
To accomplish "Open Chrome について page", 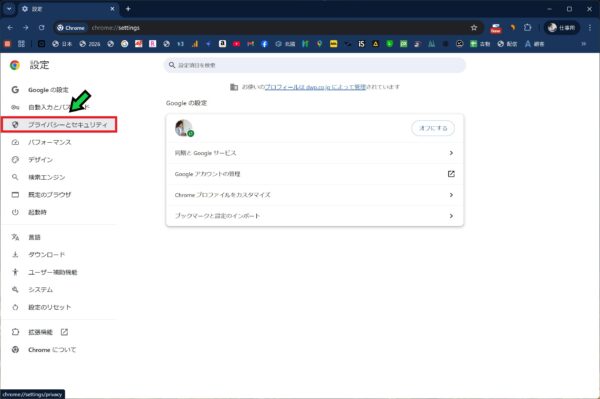I will [59, 350].
